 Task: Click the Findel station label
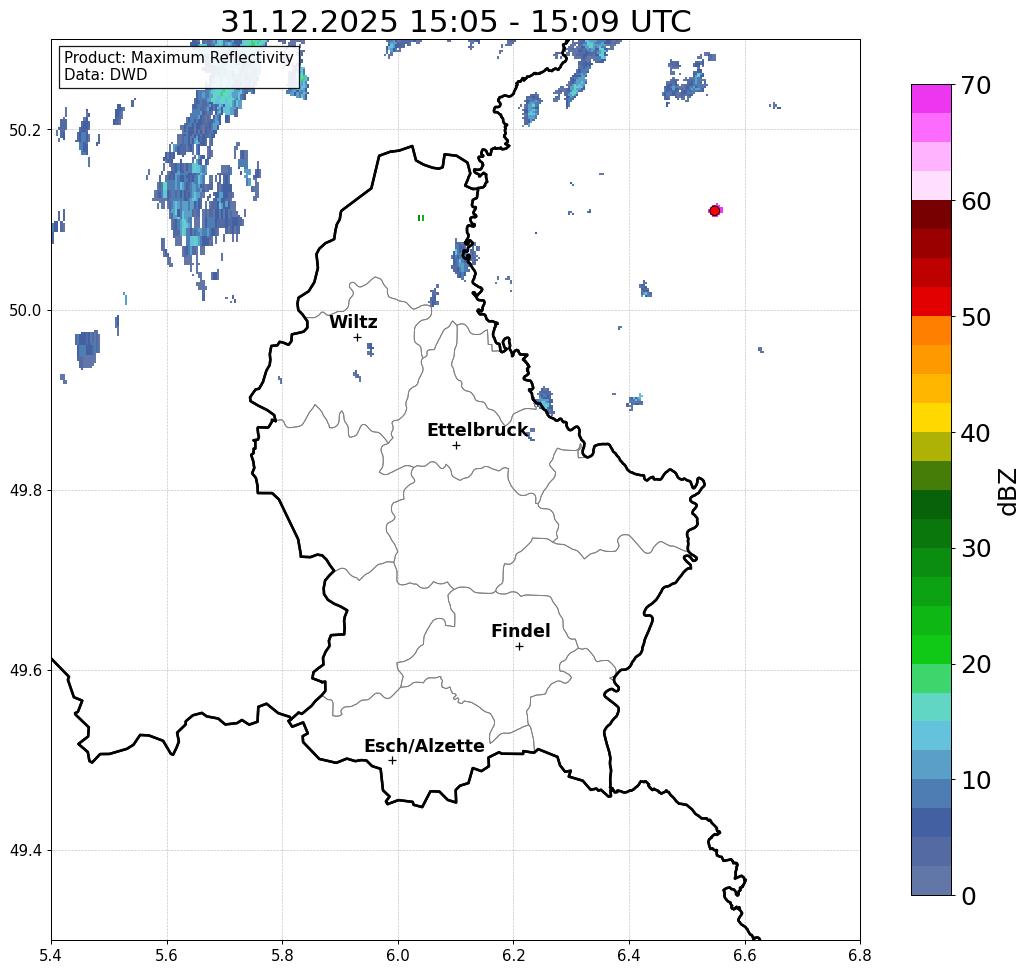click(x=520, y=631)
